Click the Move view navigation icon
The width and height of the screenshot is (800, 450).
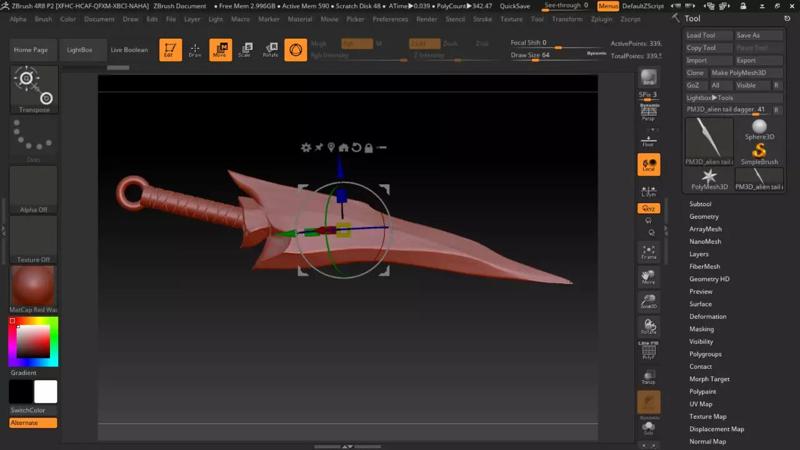click(648, 277)
